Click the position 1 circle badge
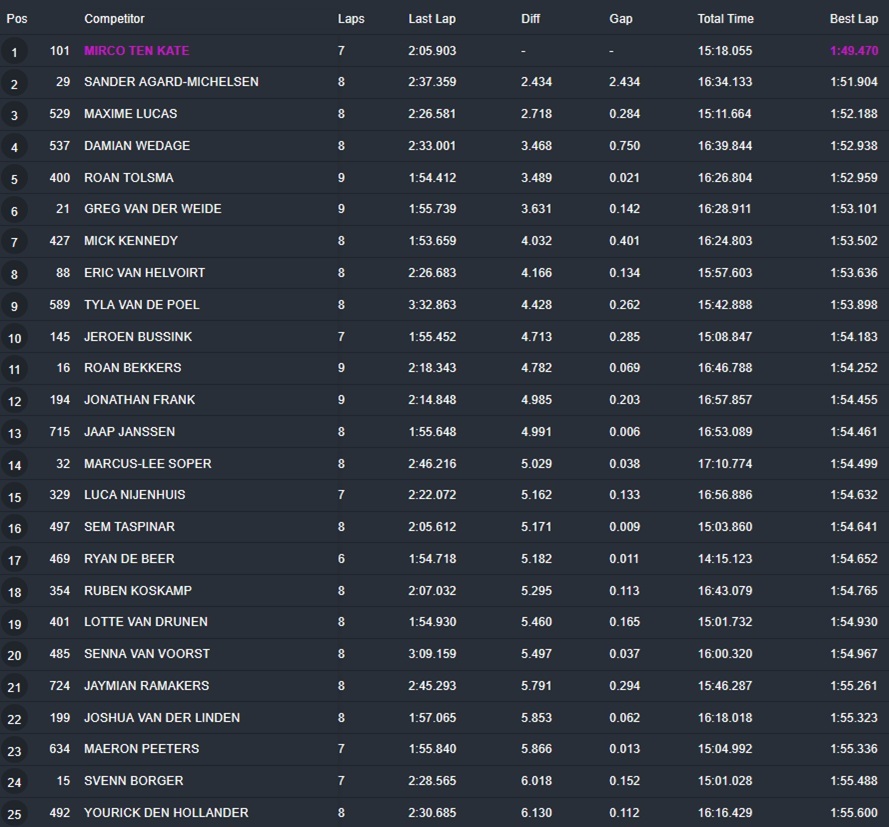This screenshot has height=827, width=889. click(14, 52)
